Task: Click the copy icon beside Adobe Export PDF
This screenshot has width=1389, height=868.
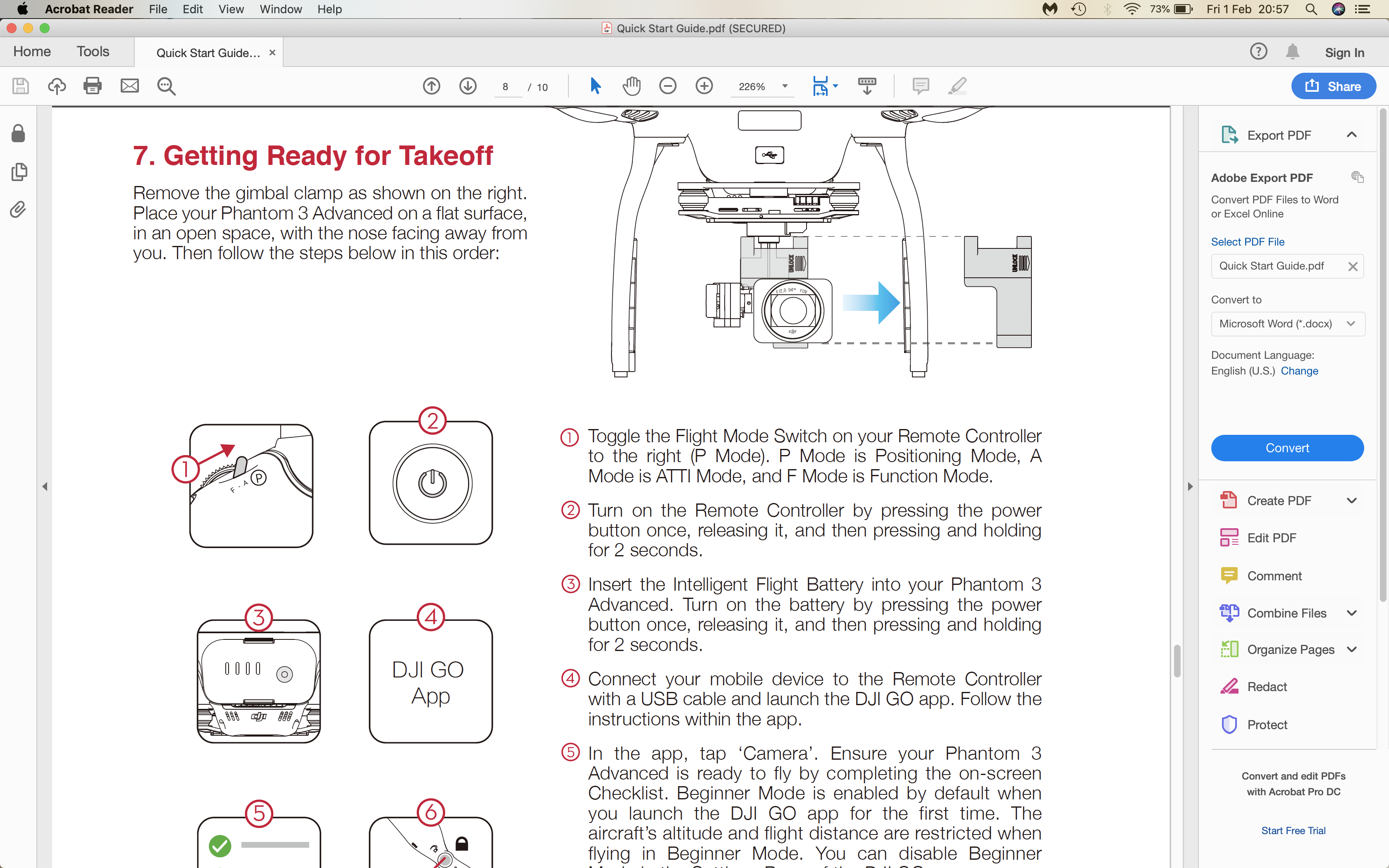Action: click(1358, 177)
